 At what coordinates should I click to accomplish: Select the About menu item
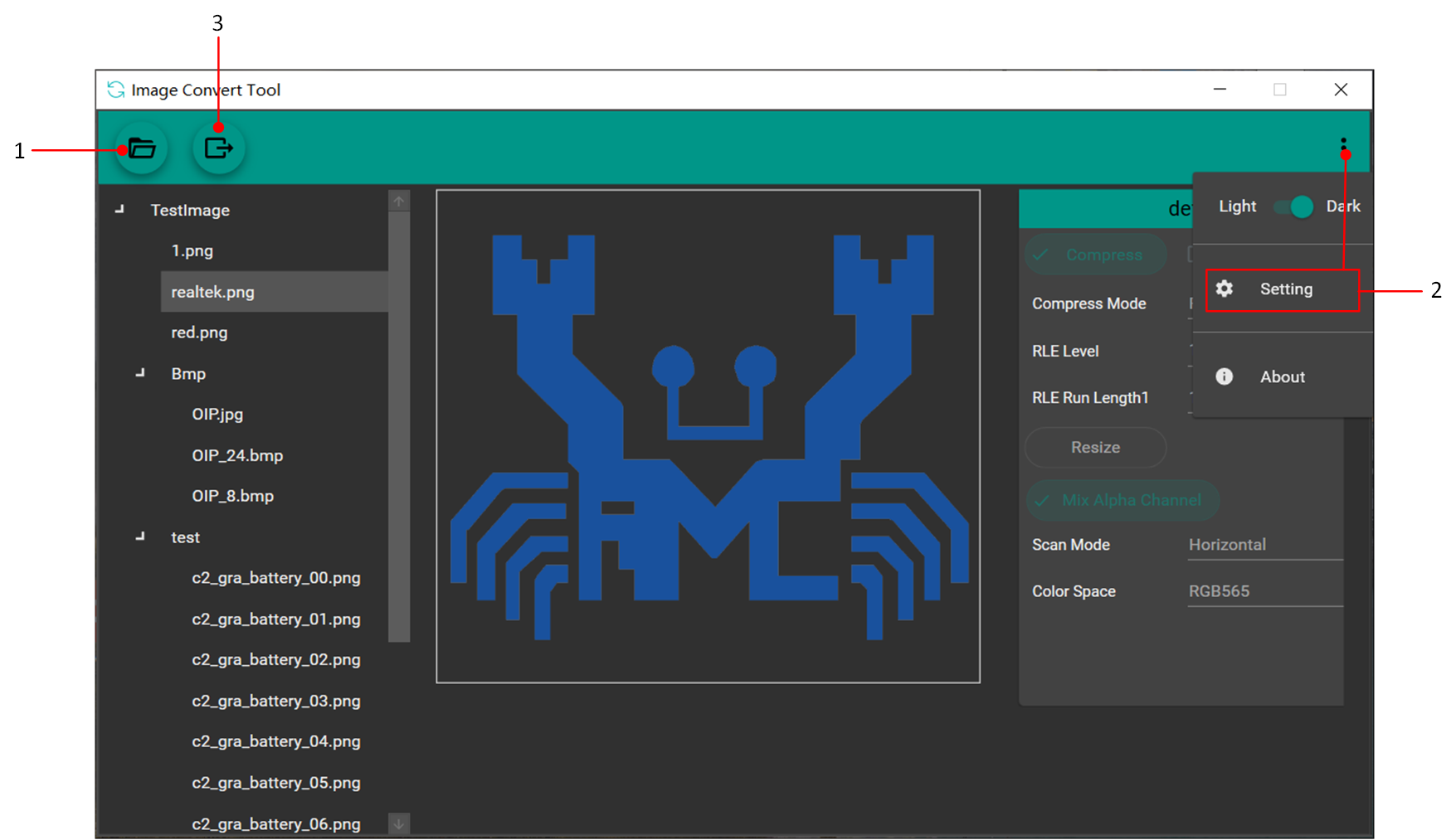(1283, 377)
